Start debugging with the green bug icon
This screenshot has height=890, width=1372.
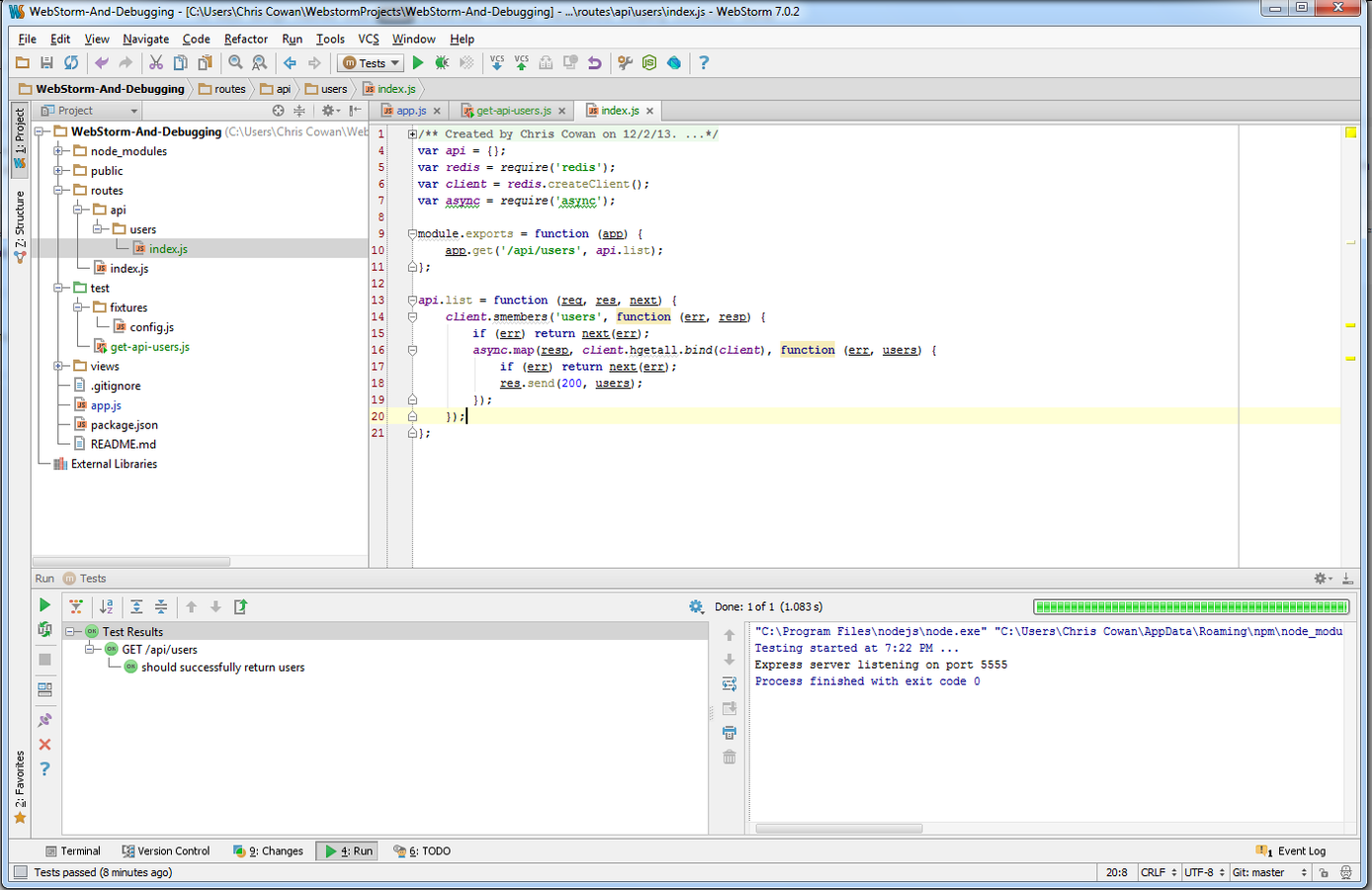pyautogui.click(x=442, y=62)
